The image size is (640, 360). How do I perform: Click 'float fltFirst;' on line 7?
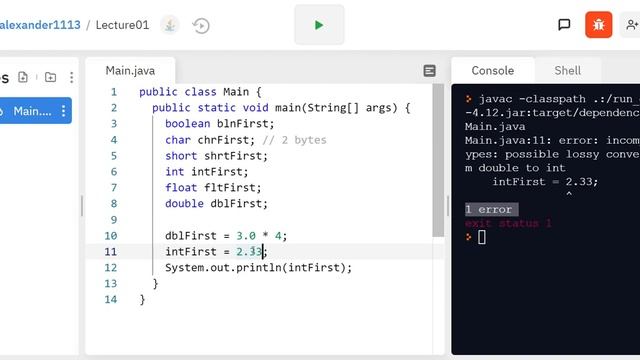(x=213, y=188)
